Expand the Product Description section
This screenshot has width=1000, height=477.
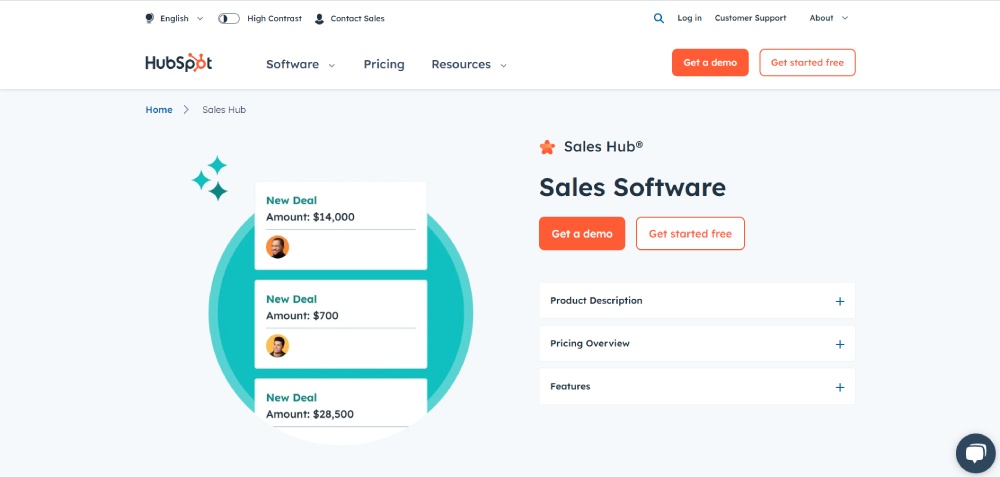coord(697,300)
